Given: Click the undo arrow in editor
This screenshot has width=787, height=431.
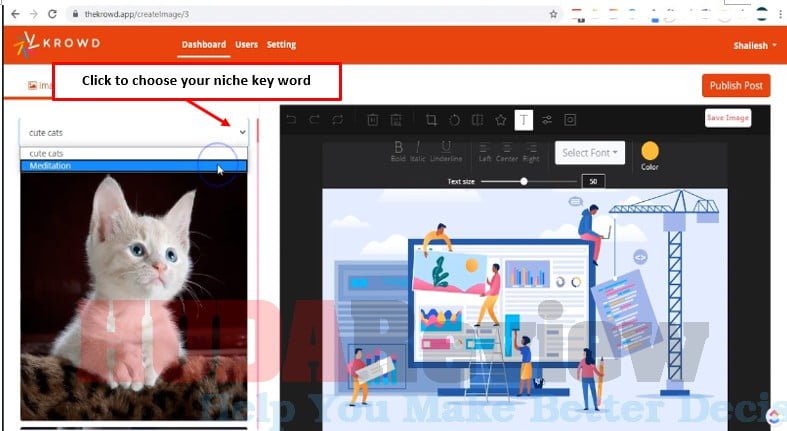Looking at the screenshot, I should point(291,120).
